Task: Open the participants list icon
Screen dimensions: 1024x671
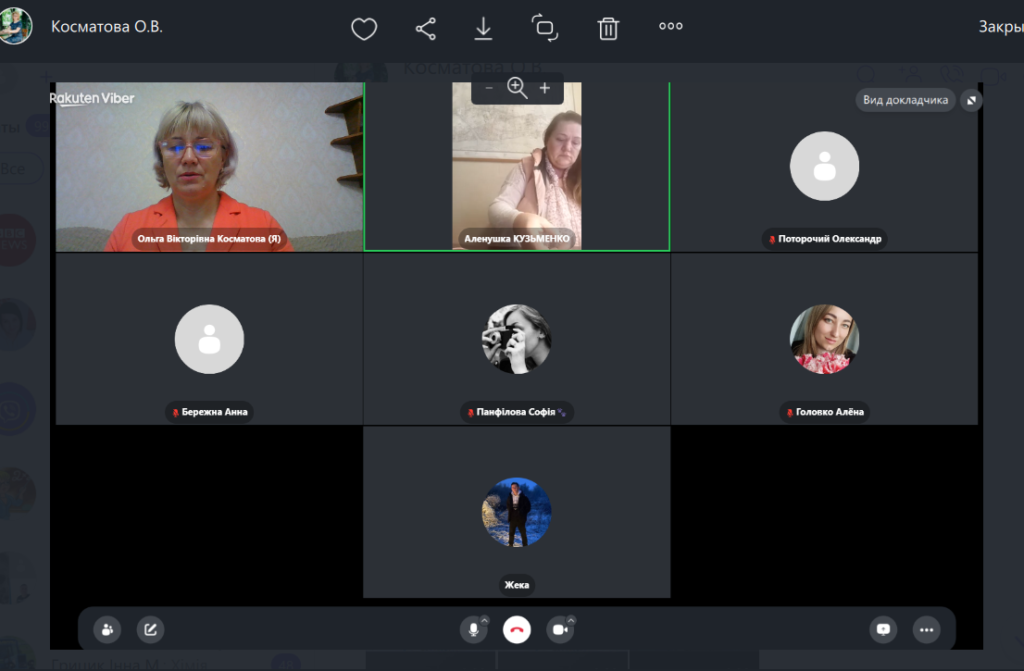Action: (107, 629)
